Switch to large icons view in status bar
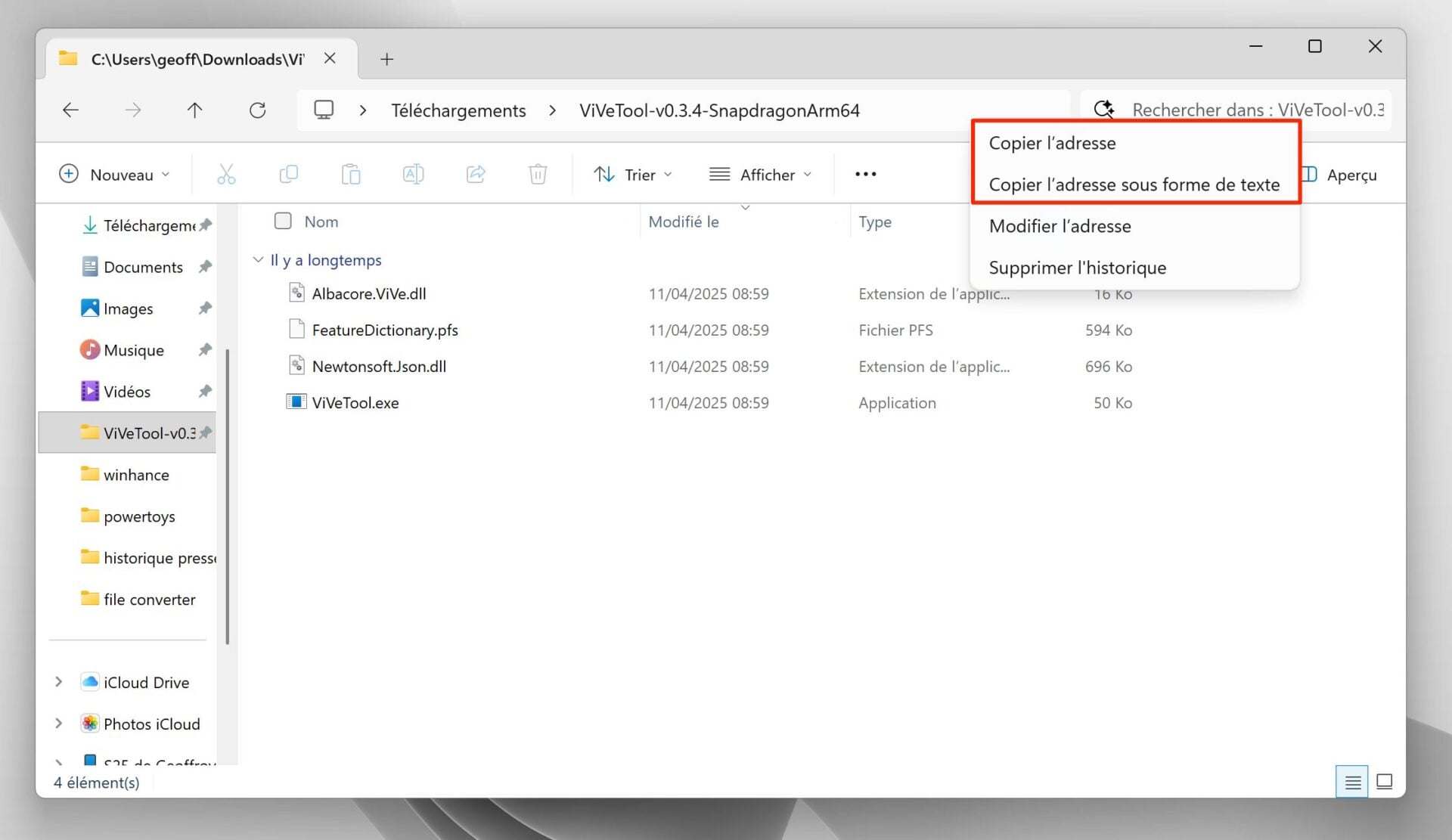Image resolution: width=1452 pixels, height=840 pixels. tap(1385, 781)
